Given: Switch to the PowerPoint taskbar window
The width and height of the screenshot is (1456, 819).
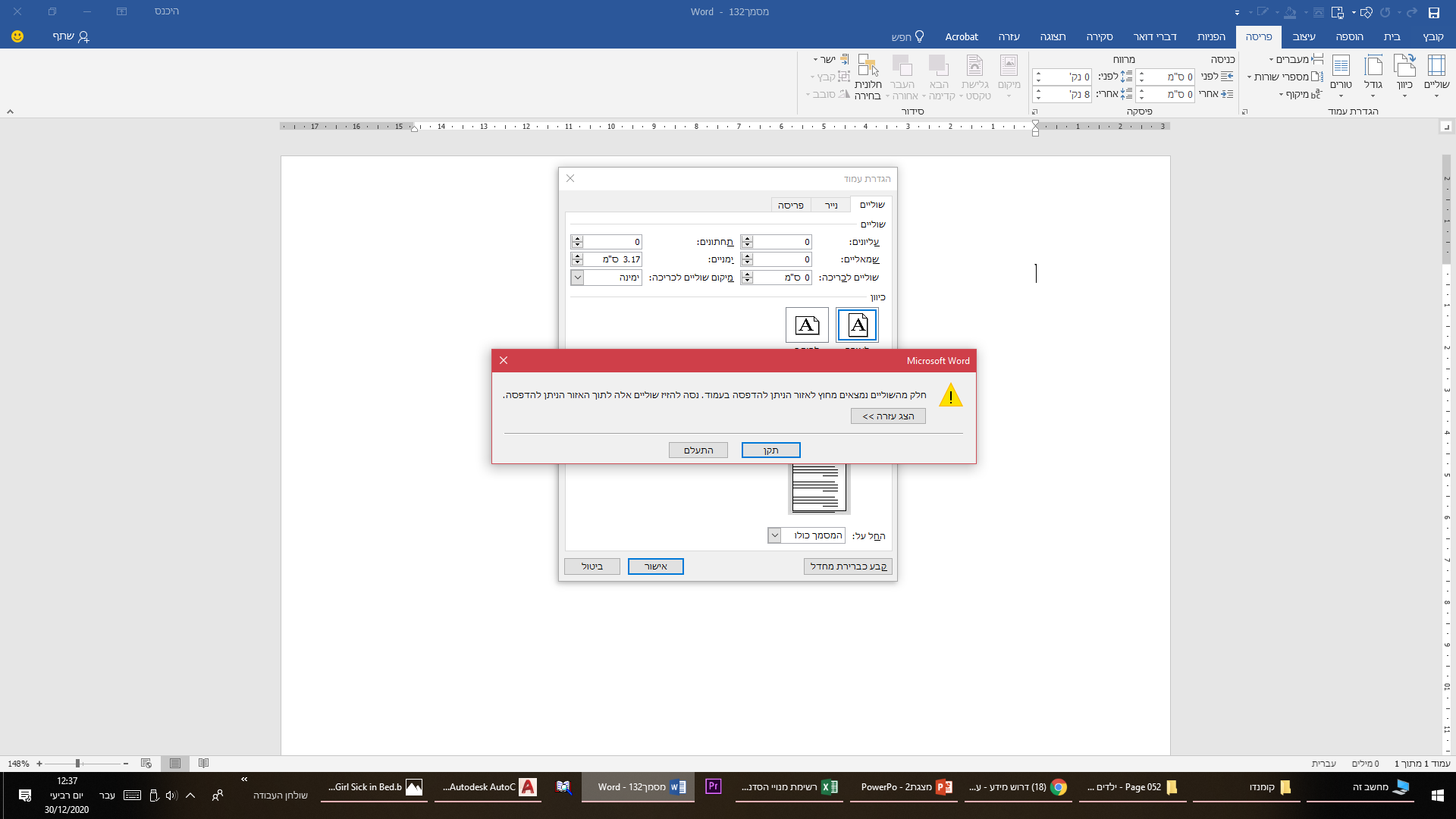Looking at the screenshot, I should (905, 787).
